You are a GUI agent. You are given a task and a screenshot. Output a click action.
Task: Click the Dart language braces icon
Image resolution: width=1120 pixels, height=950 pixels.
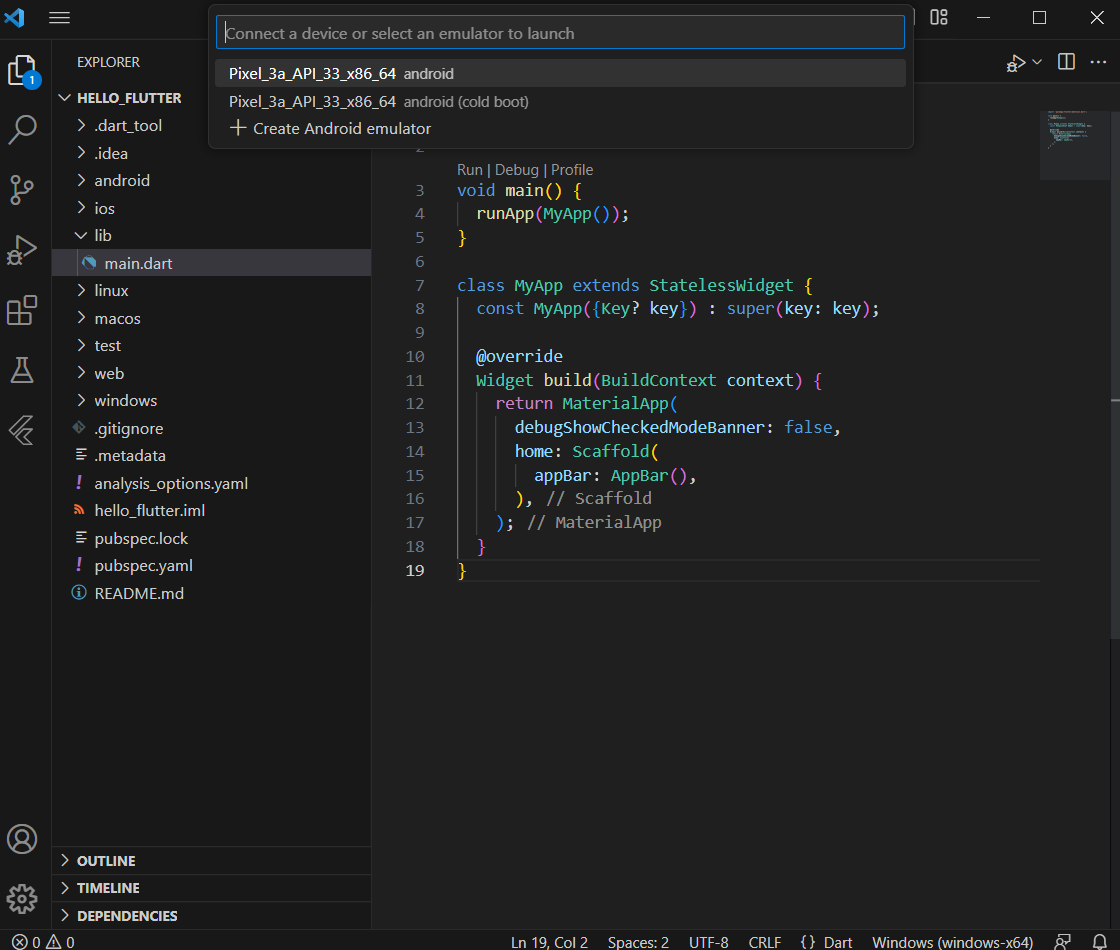[x=808, y=941]
